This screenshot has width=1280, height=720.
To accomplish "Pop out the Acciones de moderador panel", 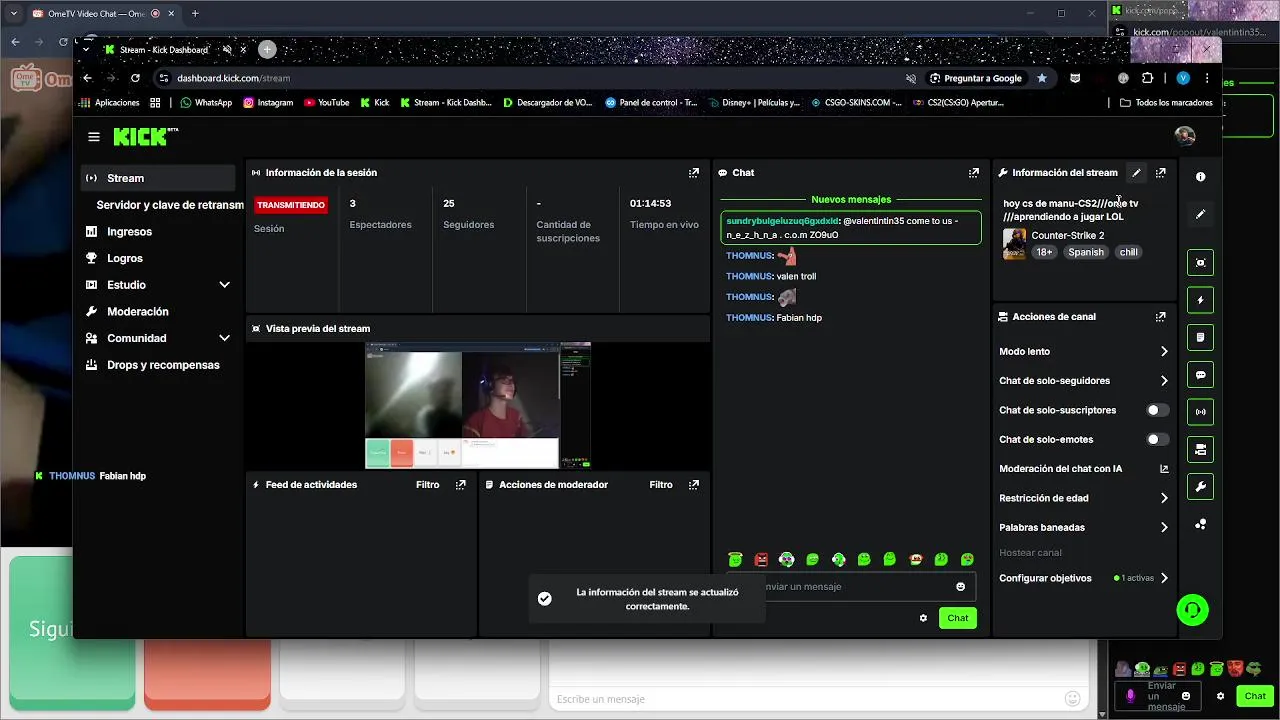I will point(694,485).
